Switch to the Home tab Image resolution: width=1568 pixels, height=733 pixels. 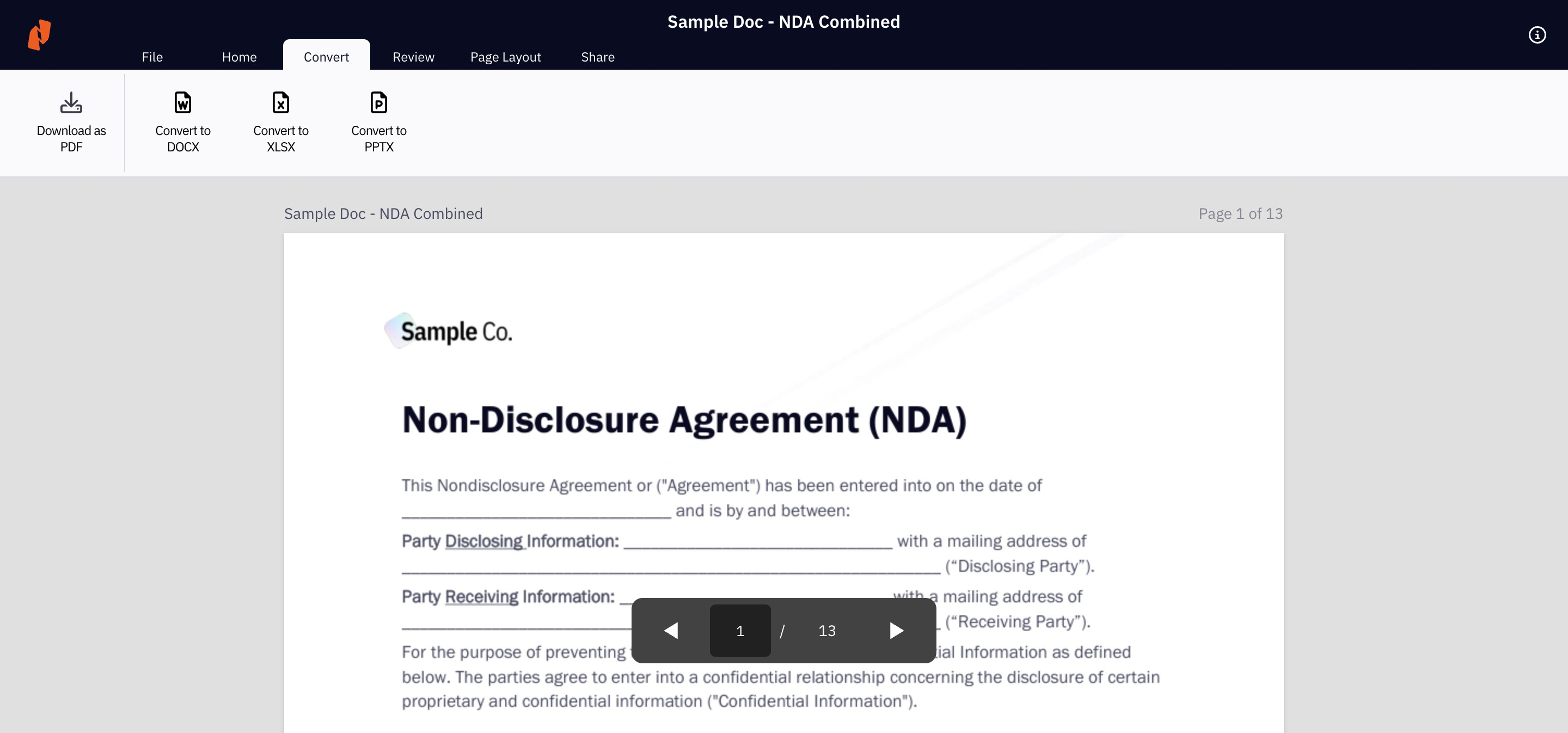(x=239, y=57)
